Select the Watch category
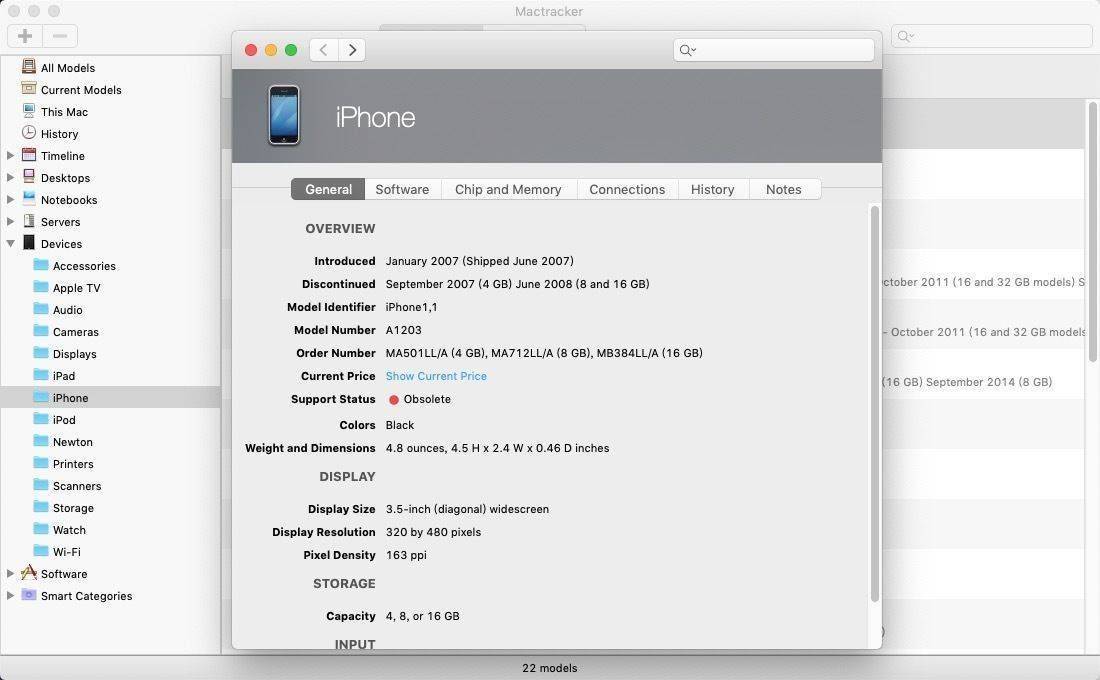The width and height of the screenshot is (1100, 680). [111, 530]
